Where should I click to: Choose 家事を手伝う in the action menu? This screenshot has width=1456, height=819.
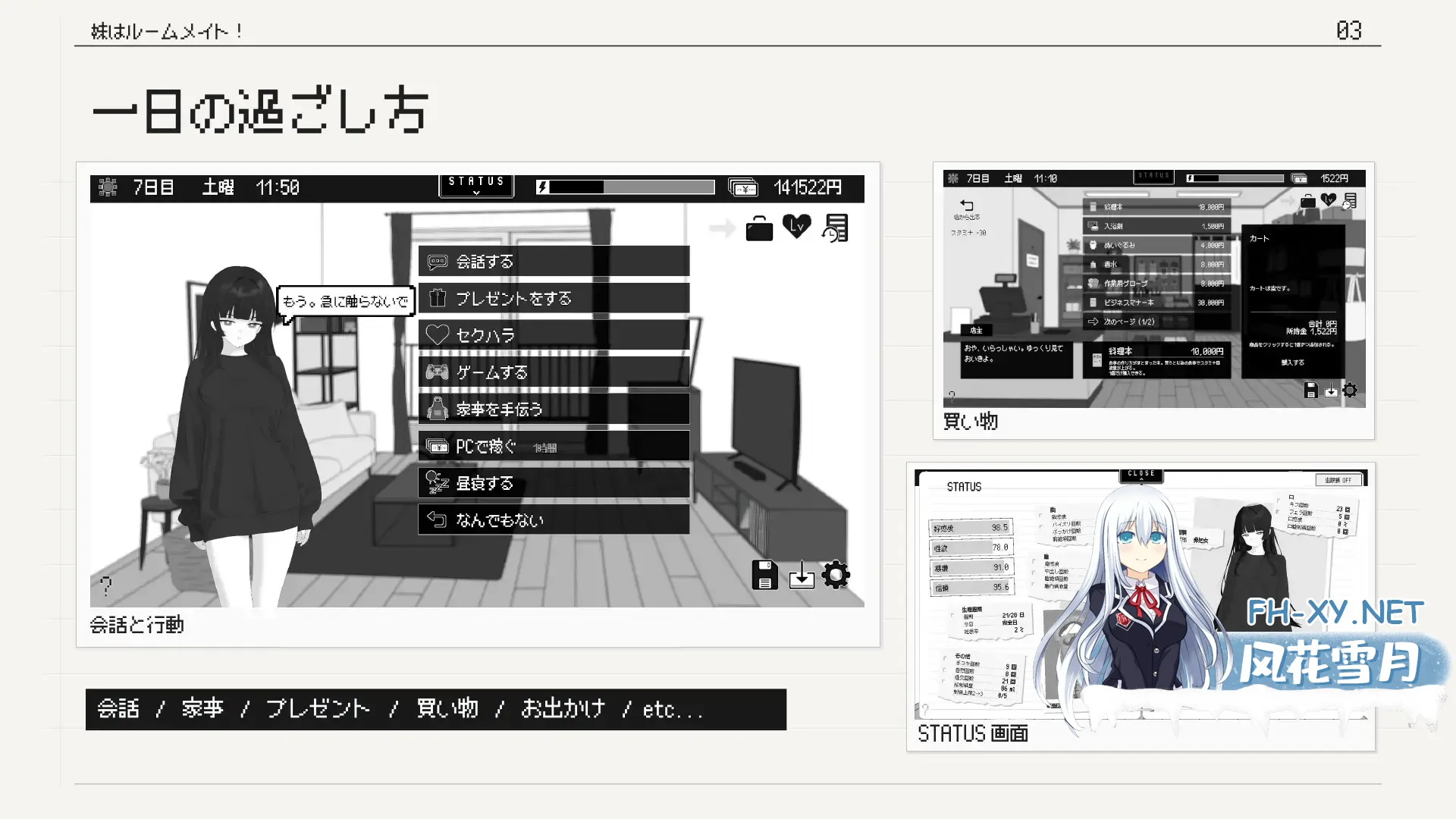(x=554, y=409)
